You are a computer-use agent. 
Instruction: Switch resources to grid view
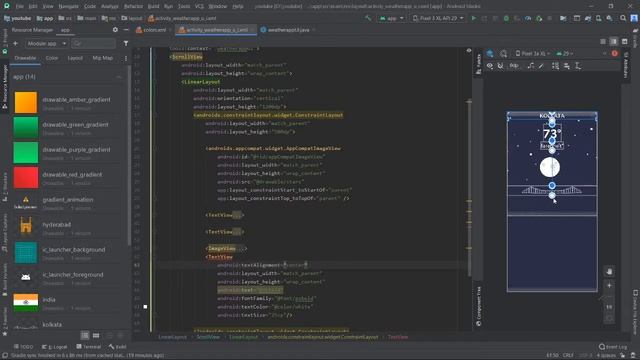[x=96, y=336]
